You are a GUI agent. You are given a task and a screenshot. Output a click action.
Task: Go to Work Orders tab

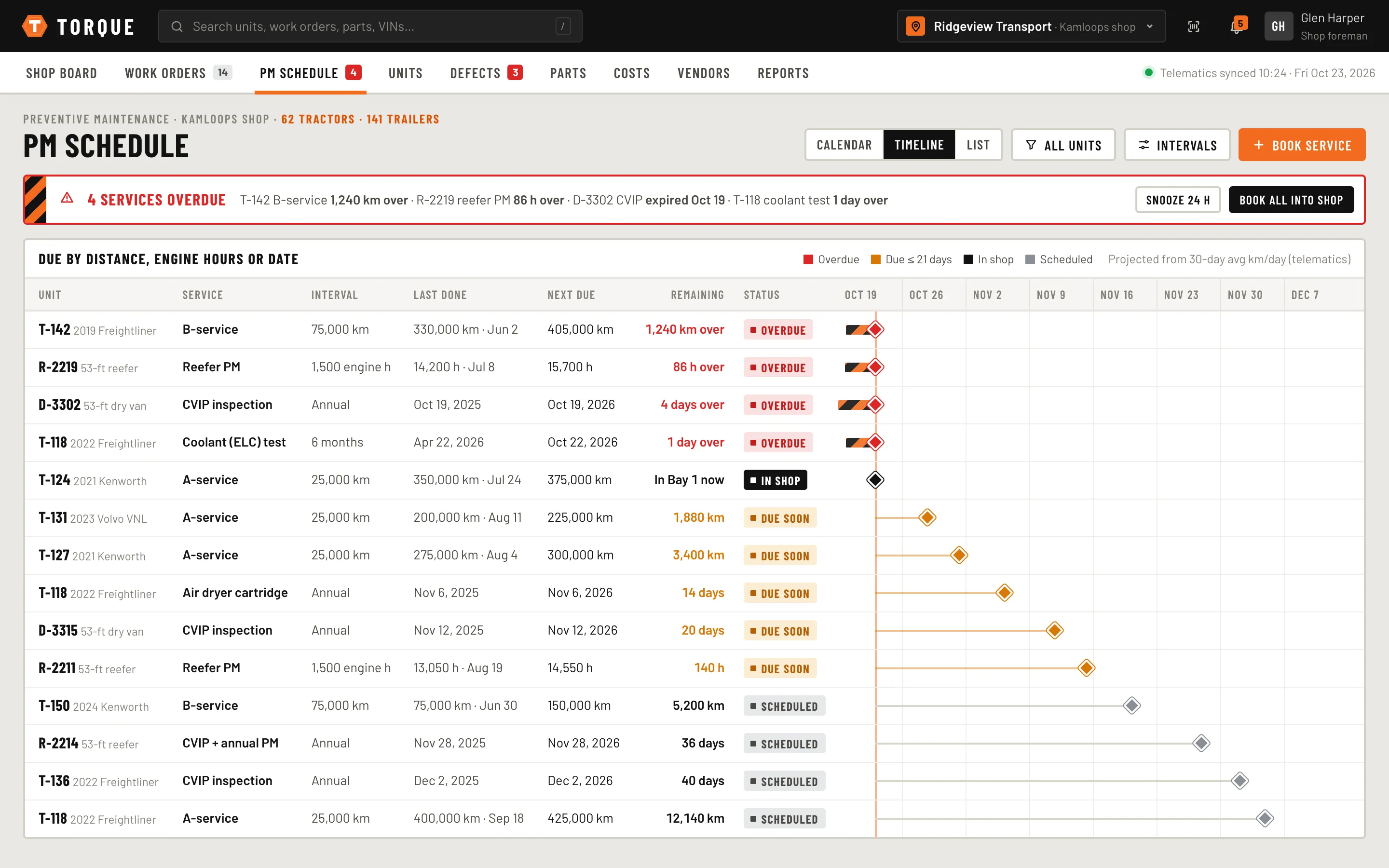click(178, 73)
